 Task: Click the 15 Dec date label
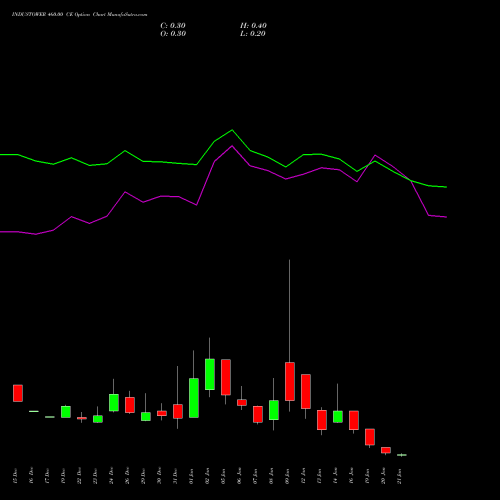pyautogui.click(x=15, y=476)
